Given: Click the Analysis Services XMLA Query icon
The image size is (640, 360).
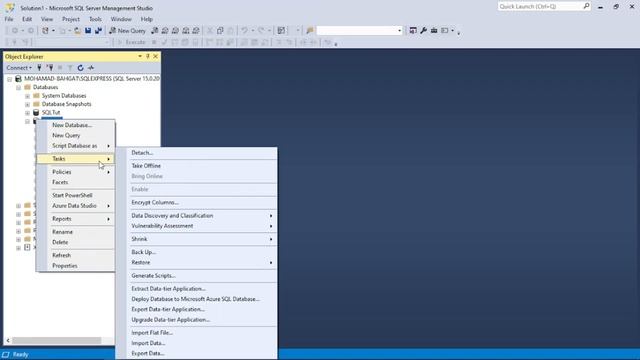Looking at the screenshot, I should pos(186,31).
